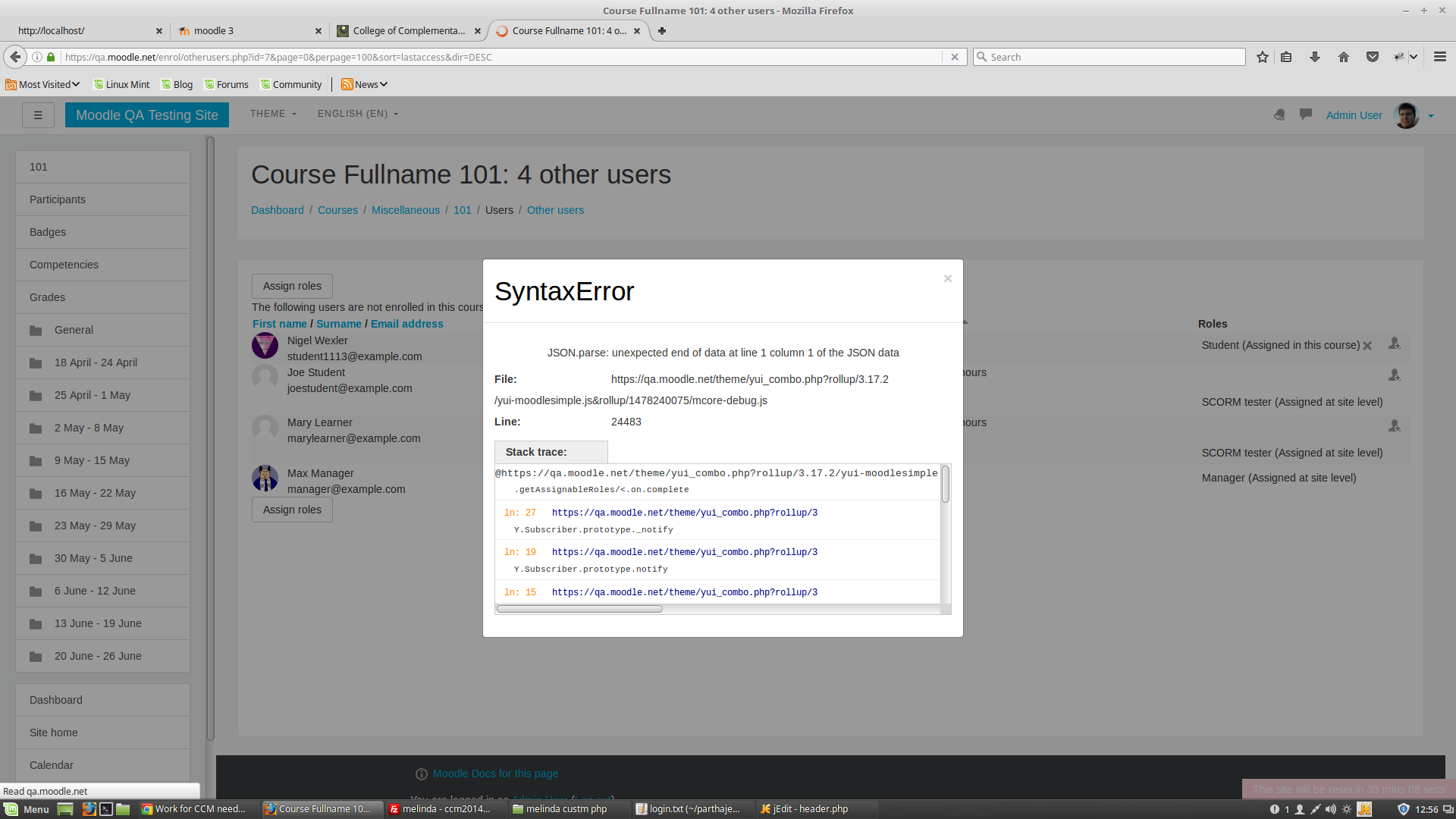Open the THEME dropdown menu
Viewport: 1456px width, 819px height.
point(273,114)
